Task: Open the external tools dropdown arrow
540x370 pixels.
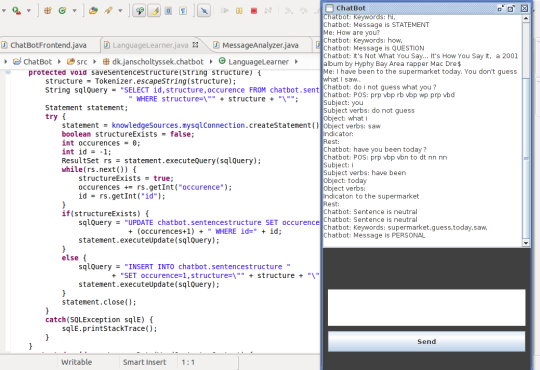Action: point(29,11)
